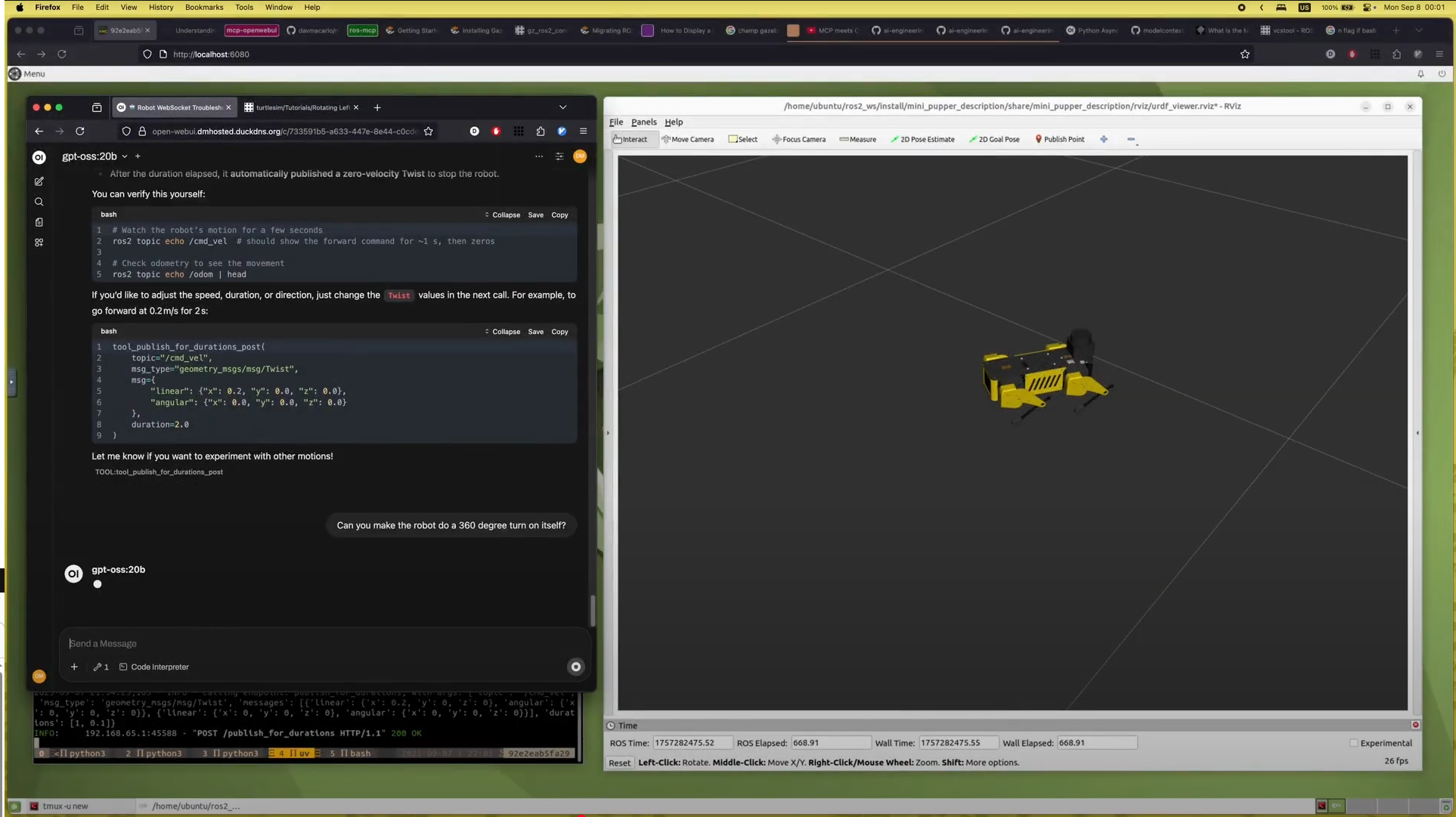Choose the Measure tool in RViz toolbar
Screen dimensions: 1456x817
[x=857, y=139]
